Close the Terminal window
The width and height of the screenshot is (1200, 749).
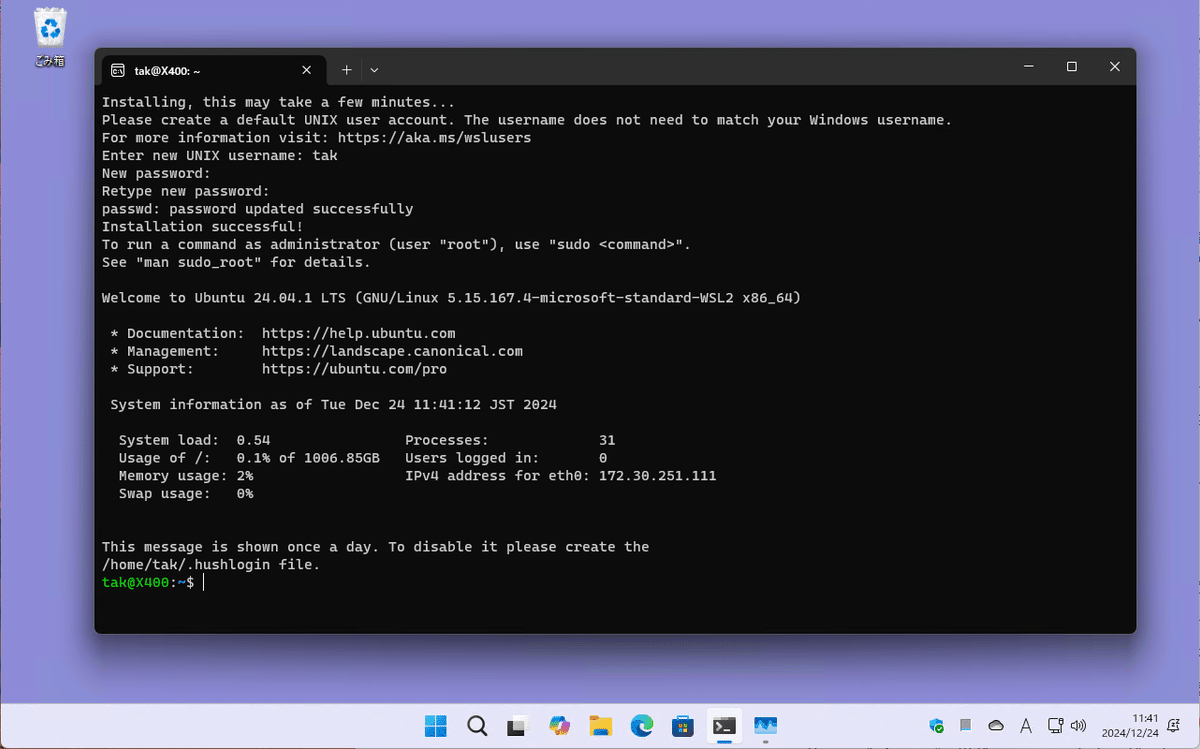1114,66
